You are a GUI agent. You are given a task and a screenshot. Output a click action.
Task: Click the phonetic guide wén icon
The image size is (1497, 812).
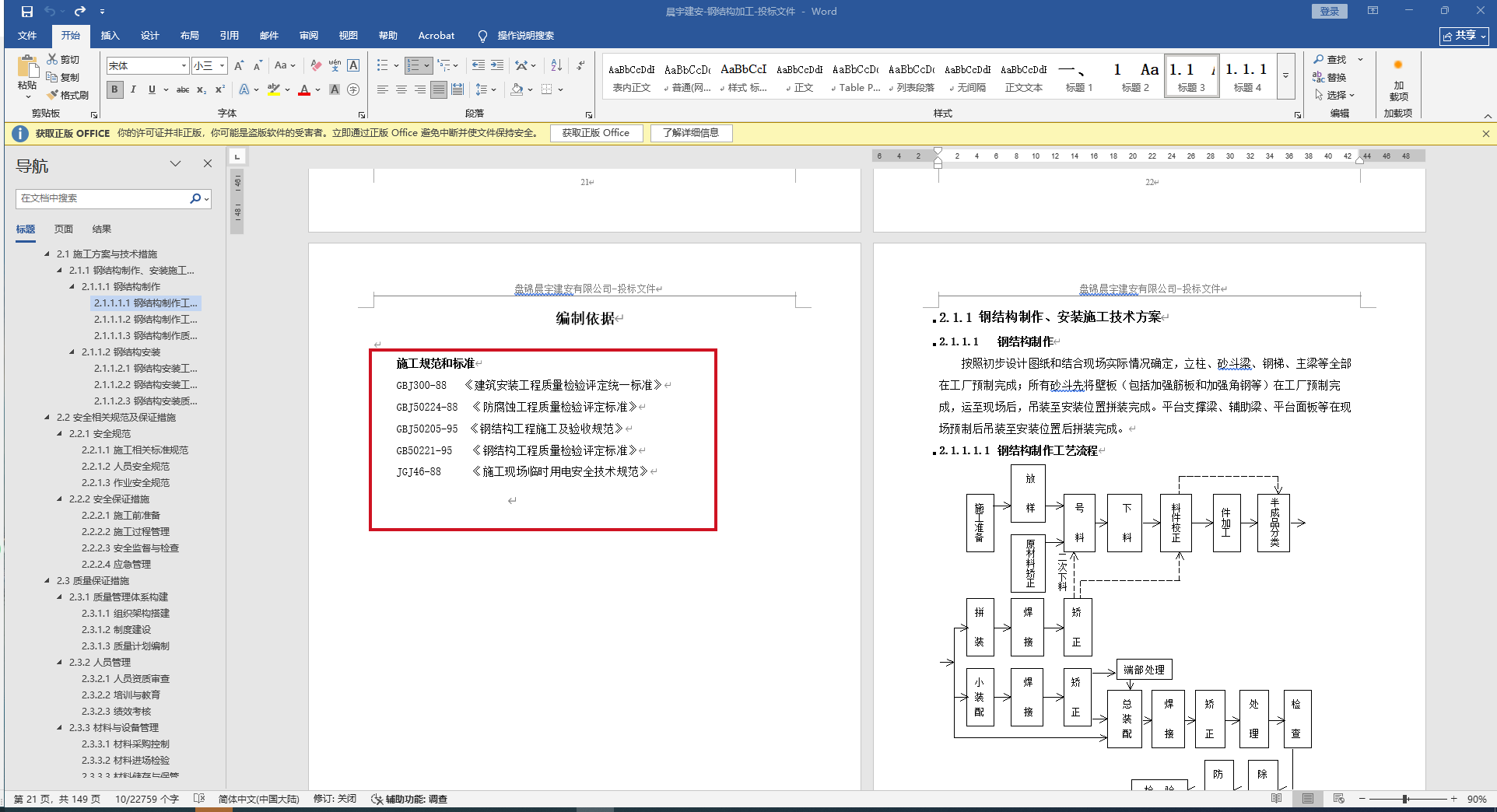(335, 65)
